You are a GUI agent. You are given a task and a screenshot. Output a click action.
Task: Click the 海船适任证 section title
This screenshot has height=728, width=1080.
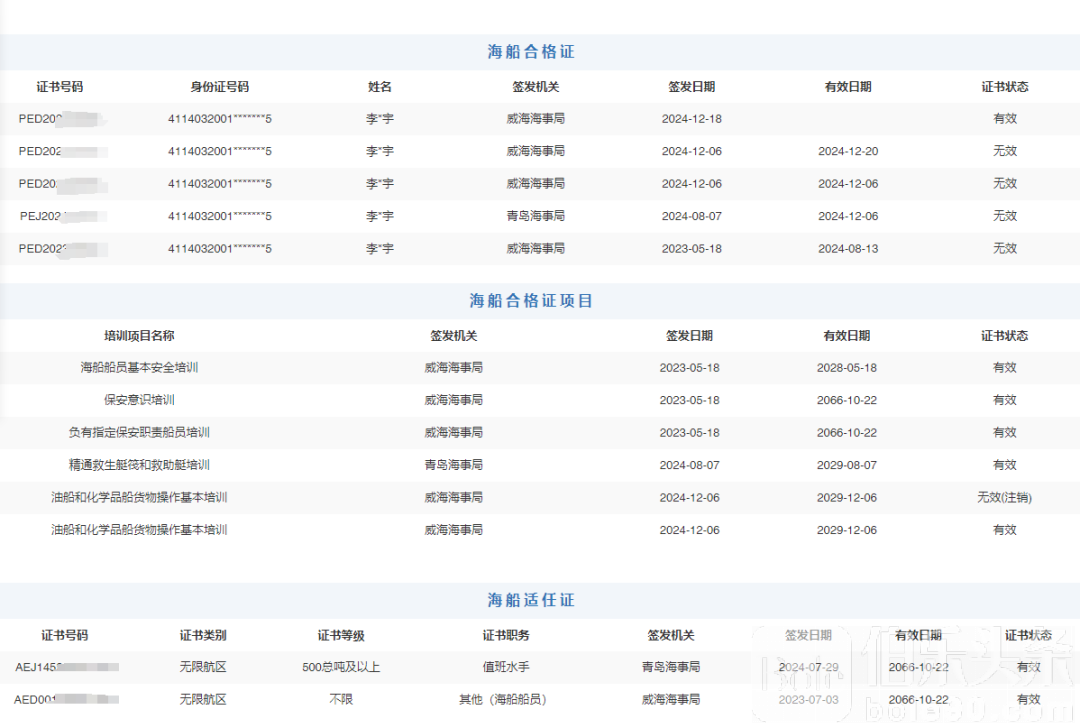(x=530, y=600)
